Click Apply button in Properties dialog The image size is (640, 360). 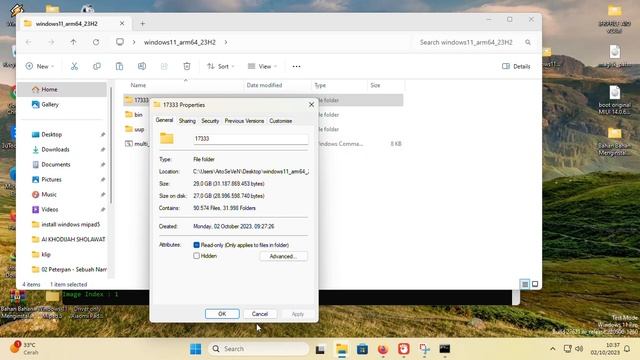click(298, 314)
